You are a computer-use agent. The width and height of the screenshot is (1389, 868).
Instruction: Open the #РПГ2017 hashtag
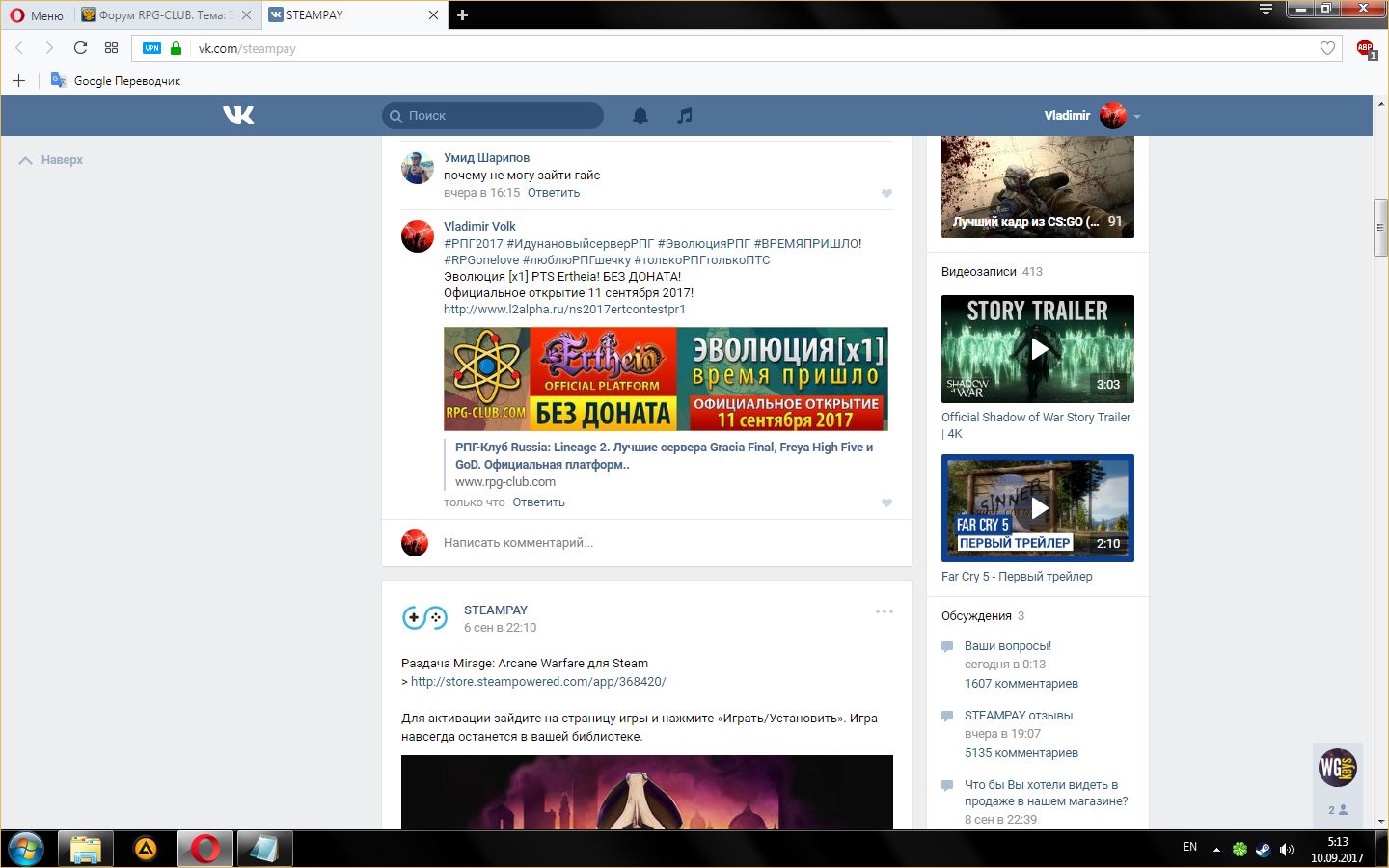click(x=473, y=244)
